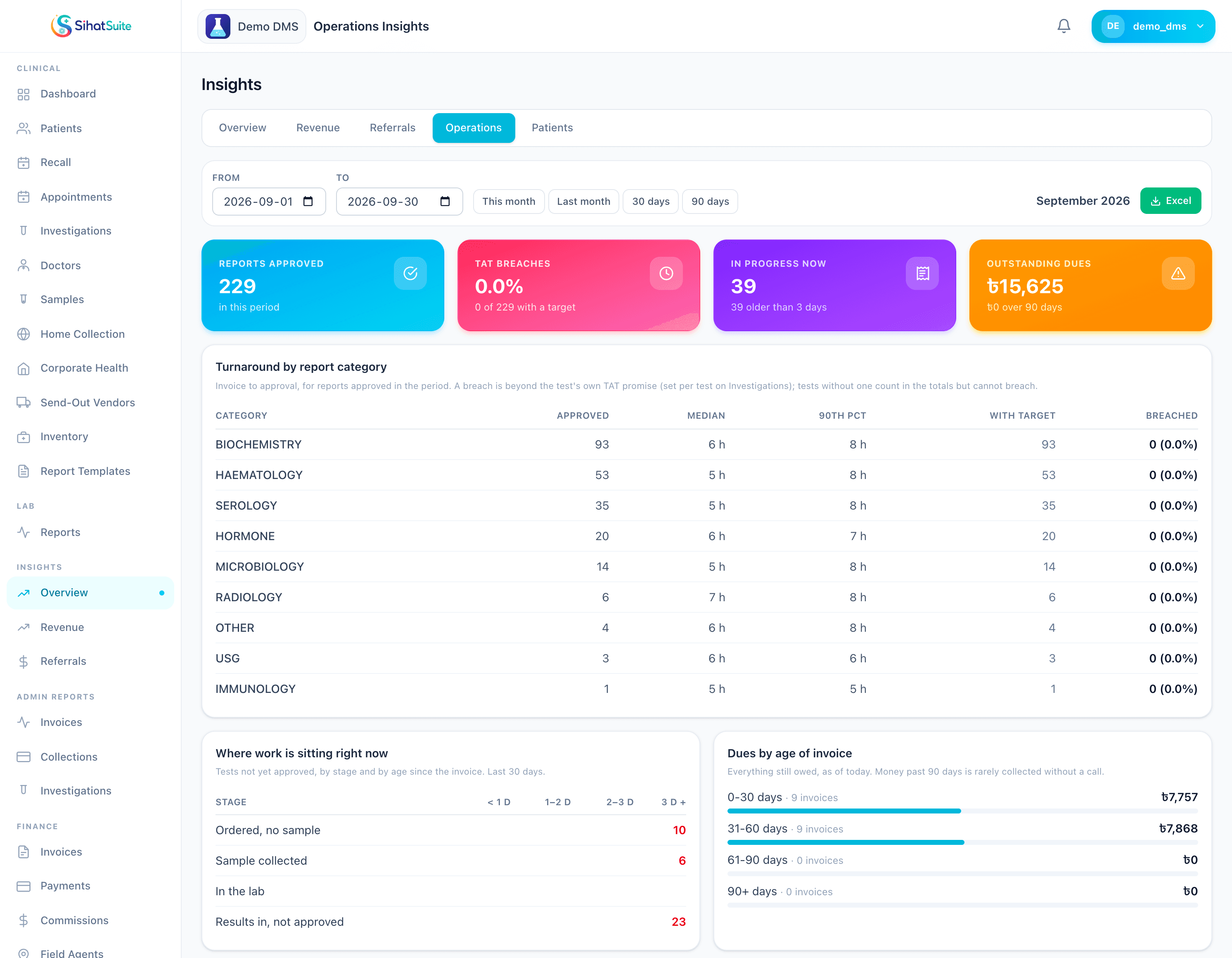Click the Corporate Health building icon
The width and height of the screenshot is (1232, 958).
tap(23, 368)
